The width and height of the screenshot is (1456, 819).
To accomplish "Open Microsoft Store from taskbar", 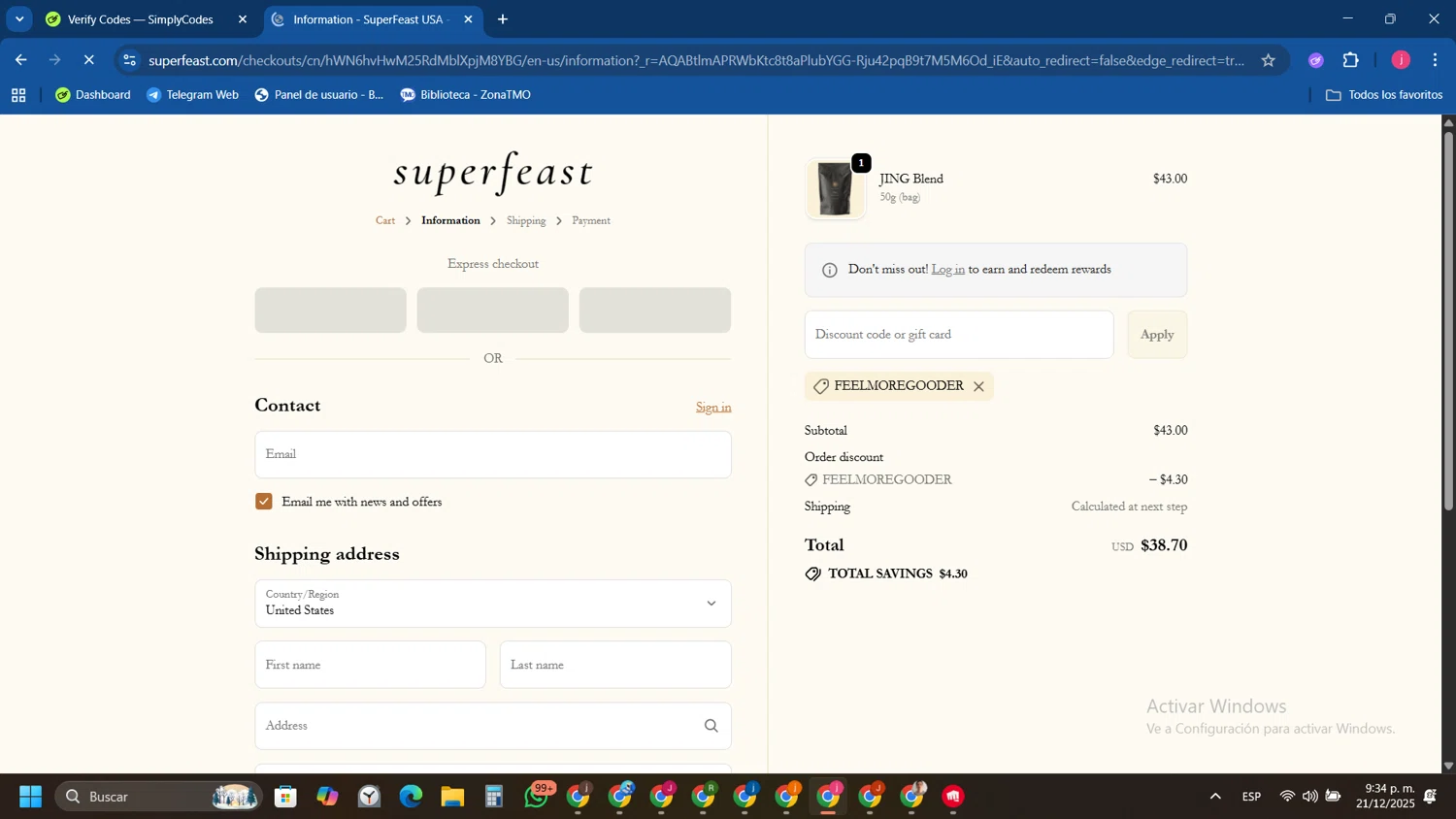I will [x=285, y=797].
